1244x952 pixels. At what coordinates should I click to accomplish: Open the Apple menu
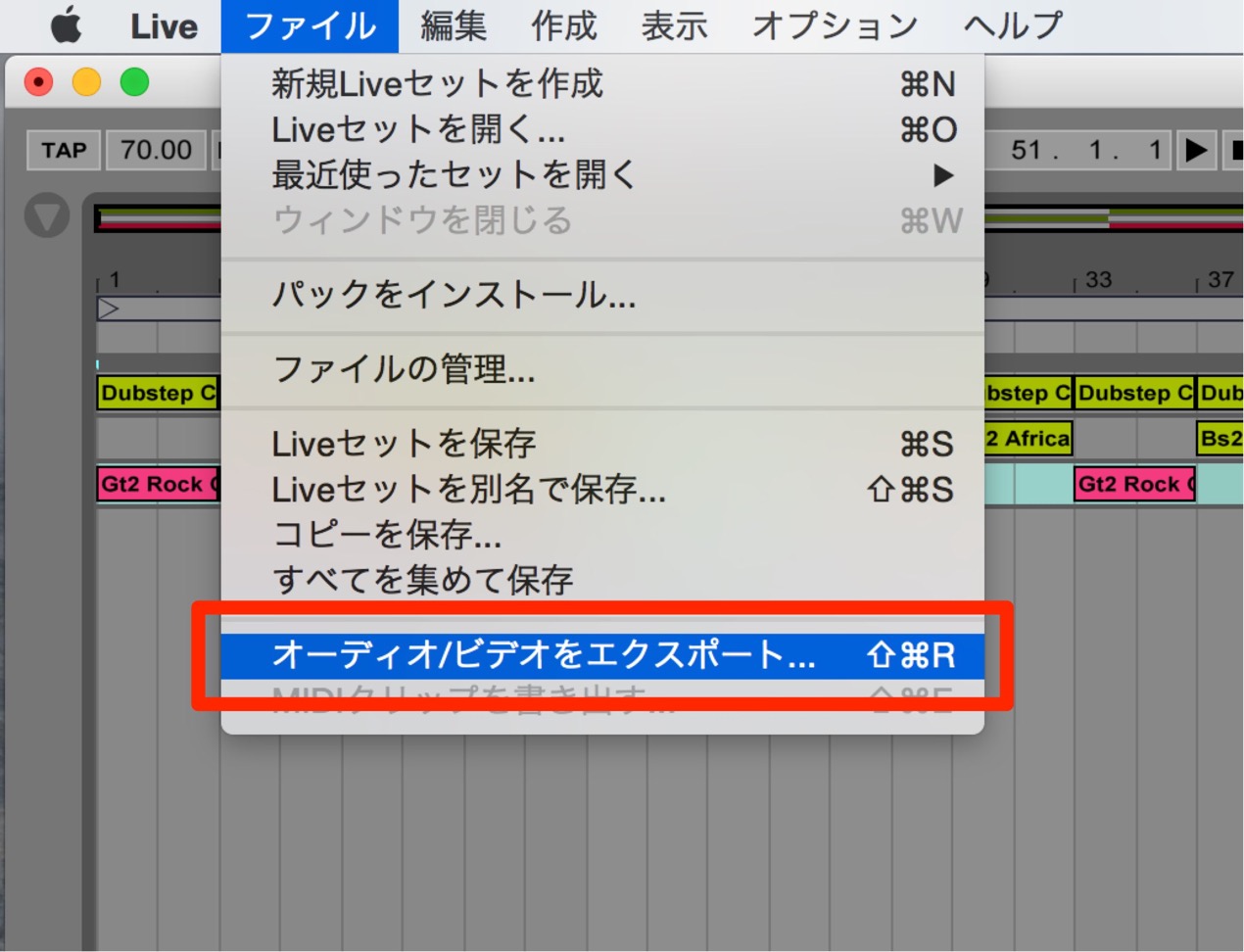point(66,25)
